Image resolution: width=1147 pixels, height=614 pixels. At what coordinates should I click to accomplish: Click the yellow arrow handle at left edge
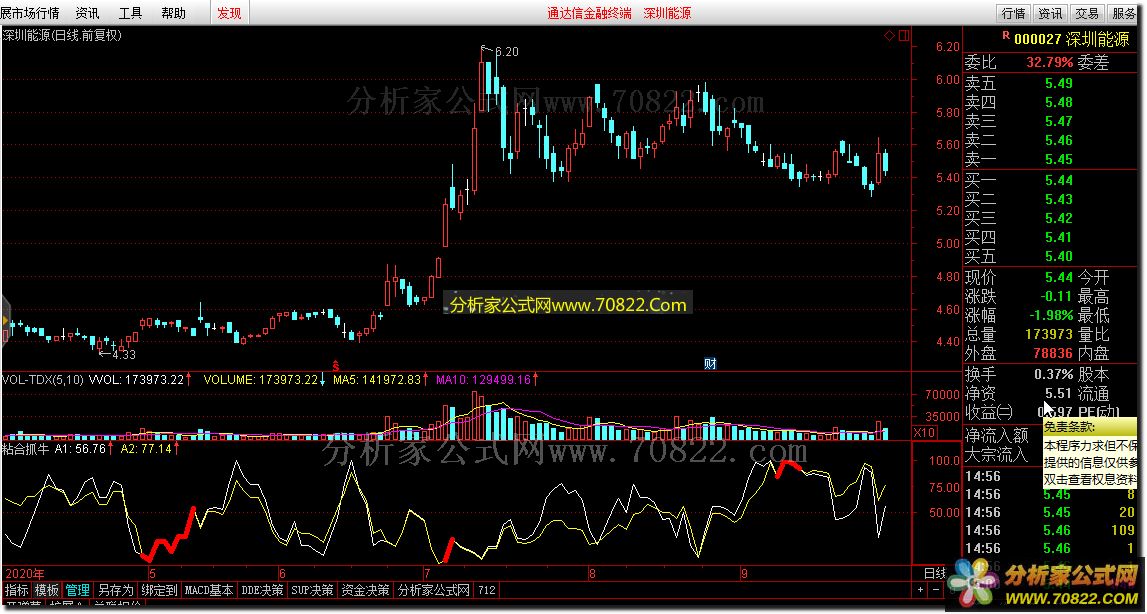click(x=4, y=321)
